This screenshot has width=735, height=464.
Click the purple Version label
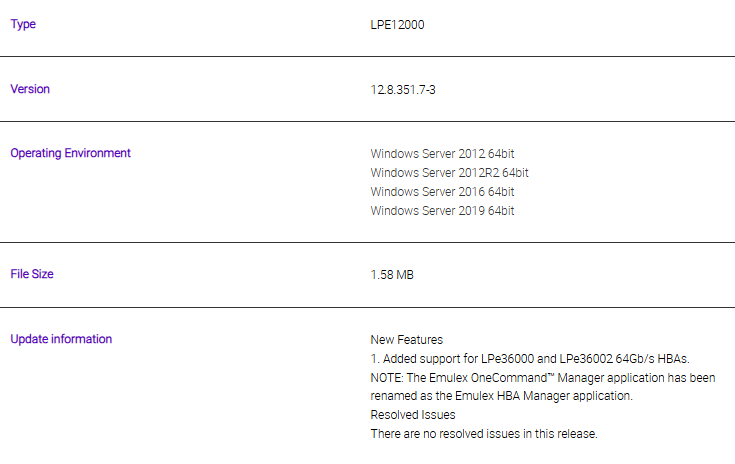coord(30,89)
